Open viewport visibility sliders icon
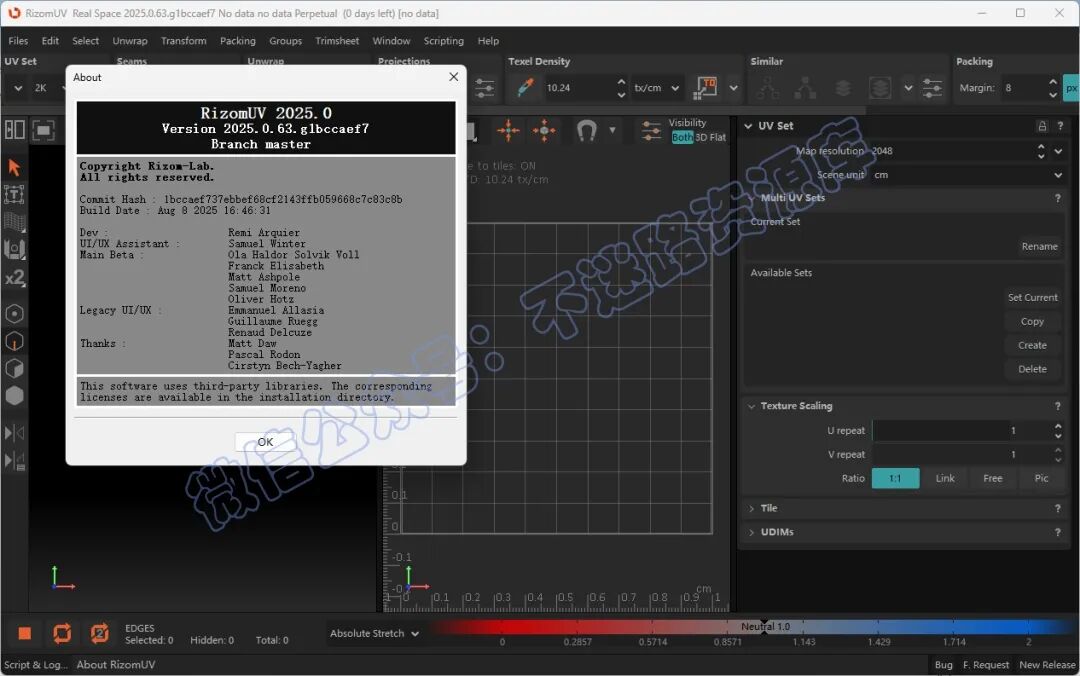 (651, 130)
